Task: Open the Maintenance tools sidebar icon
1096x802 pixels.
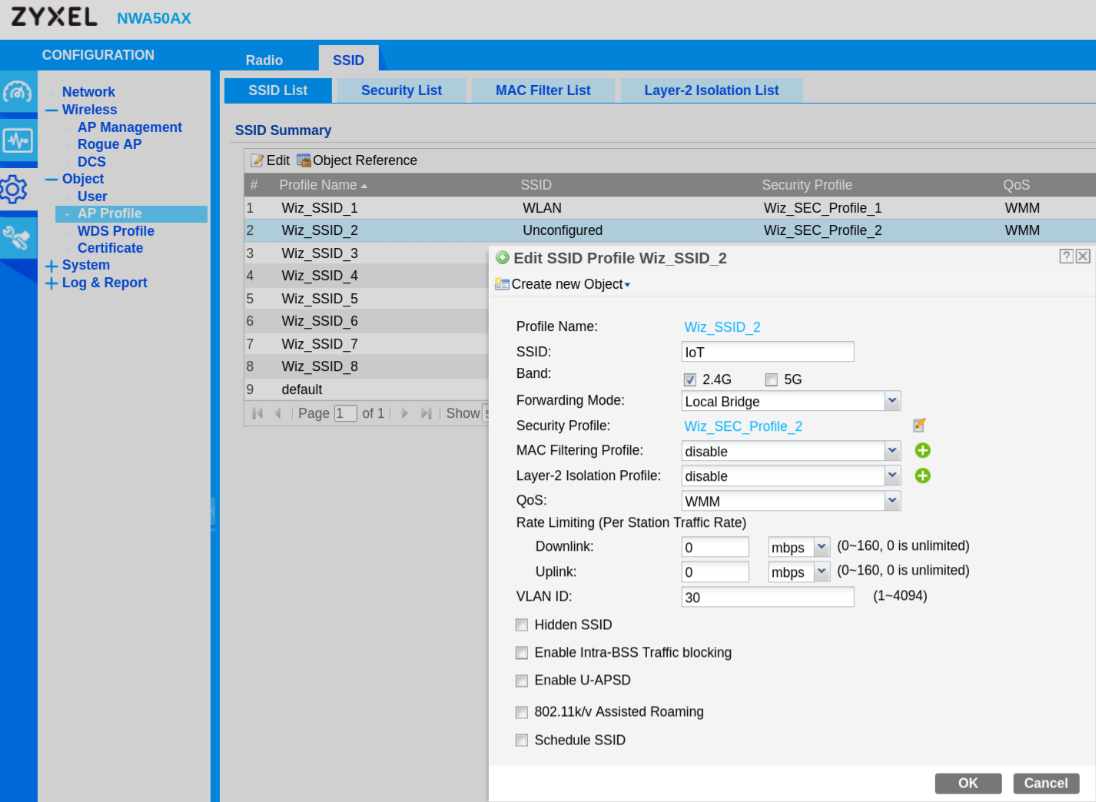Action: pos(17,238)
